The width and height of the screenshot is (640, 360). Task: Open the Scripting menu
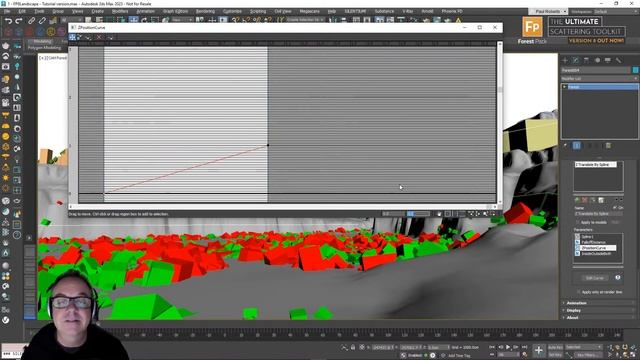click(x=258, y=11)
